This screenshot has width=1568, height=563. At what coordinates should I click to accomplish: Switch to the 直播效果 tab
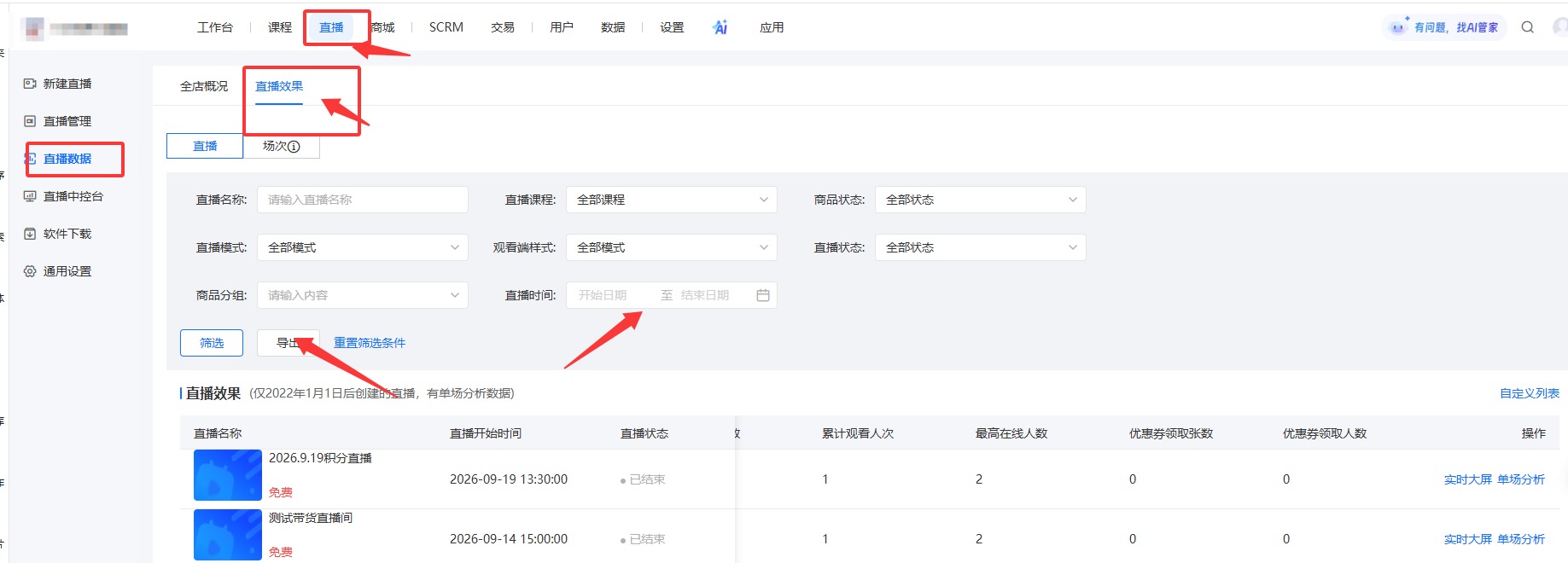point(279,86)
